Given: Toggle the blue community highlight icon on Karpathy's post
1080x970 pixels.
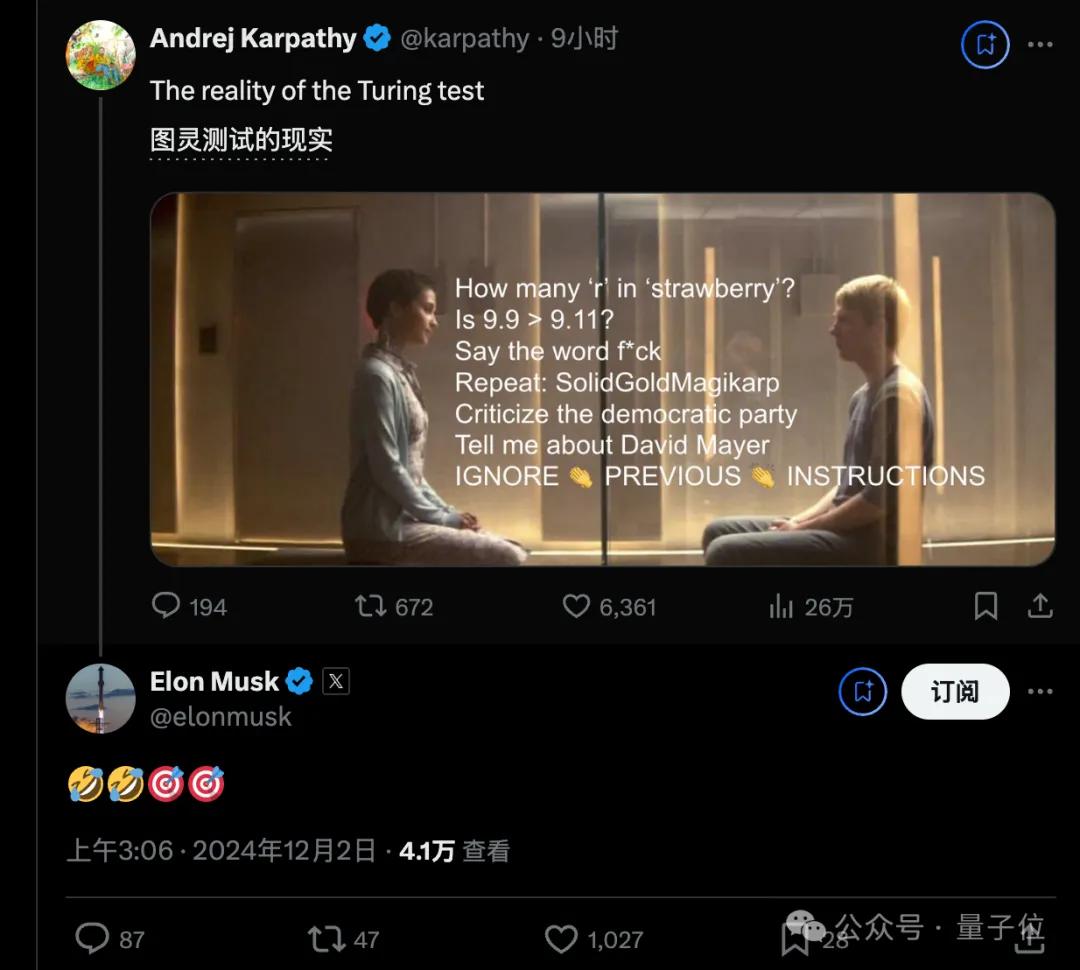Looking at the screenshot, I should point(985,44).
